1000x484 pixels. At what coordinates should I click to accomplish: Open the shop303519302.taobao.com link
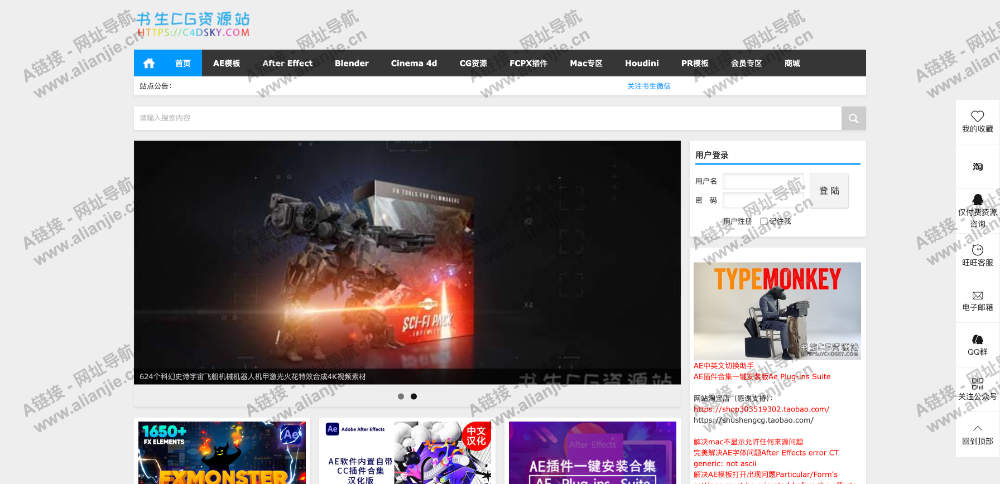(761, 409)
